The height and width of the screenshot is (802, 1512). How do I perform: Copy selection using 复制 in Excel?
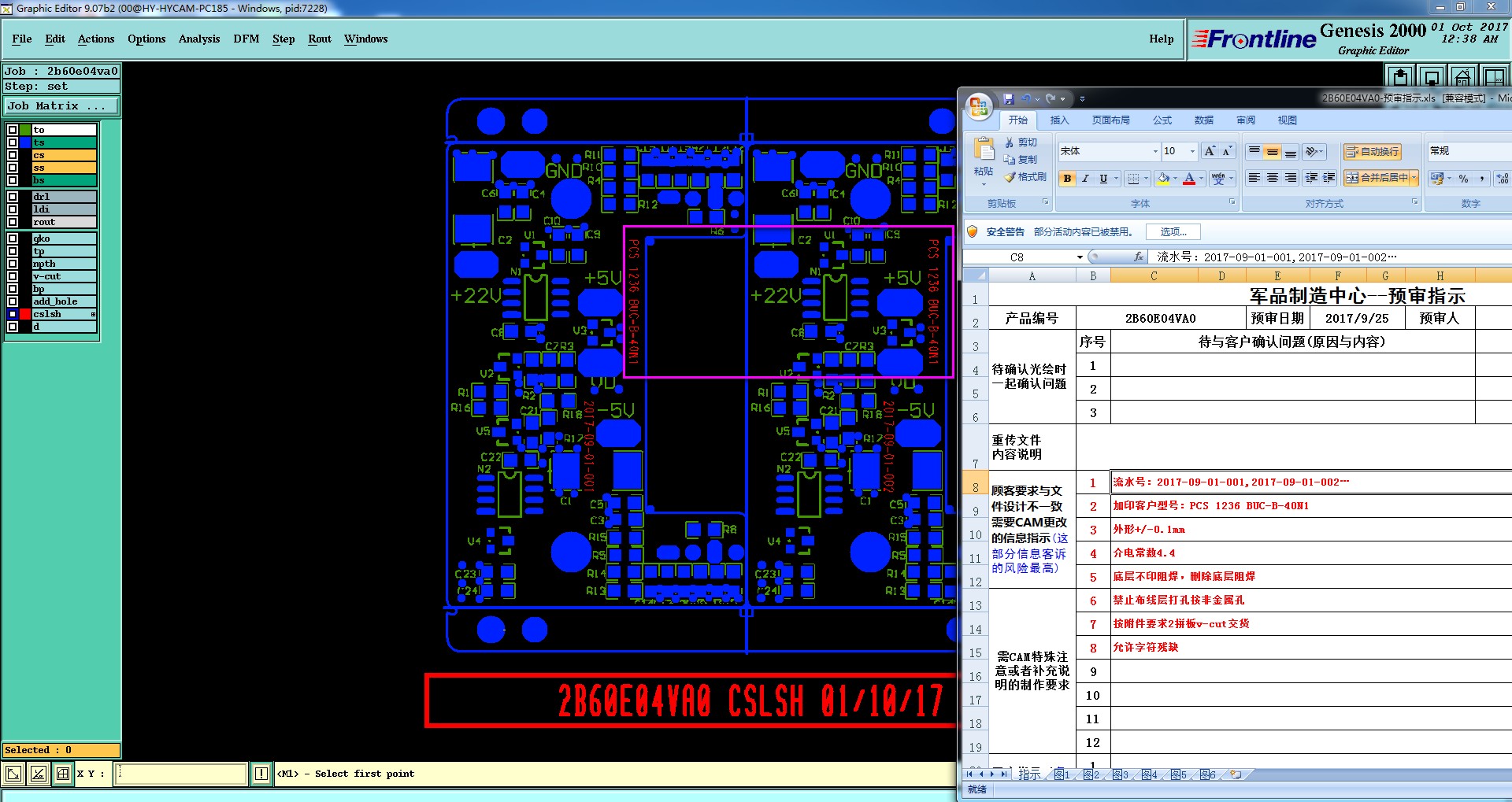click(x=1021, y=159)
